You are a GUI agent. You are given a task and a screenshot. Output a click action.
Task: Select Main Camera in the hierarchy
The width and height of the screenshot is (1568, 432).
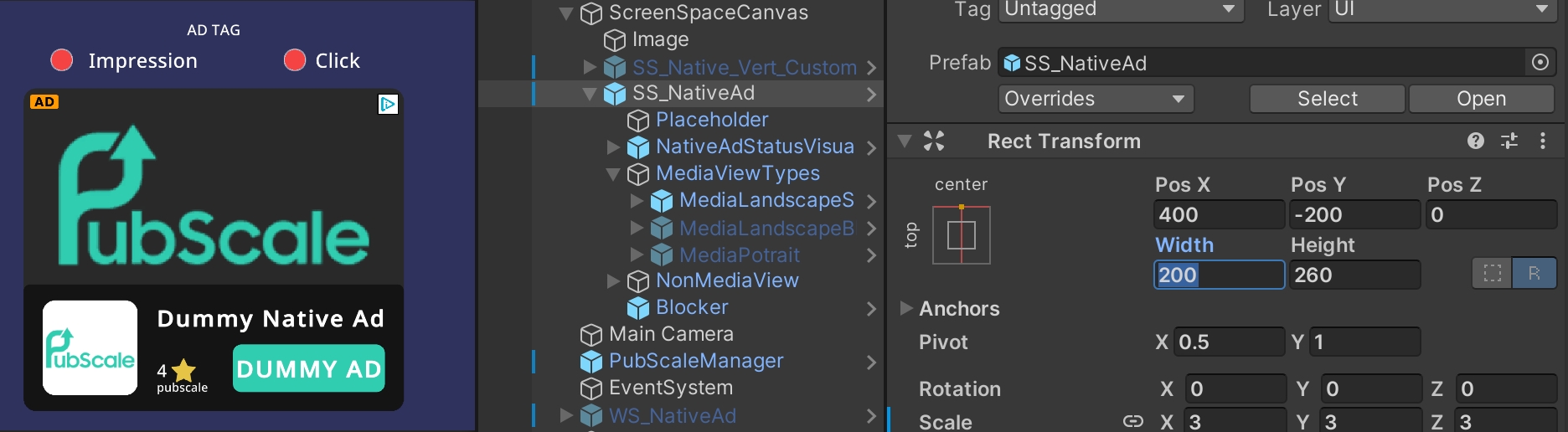coord(670,334)
